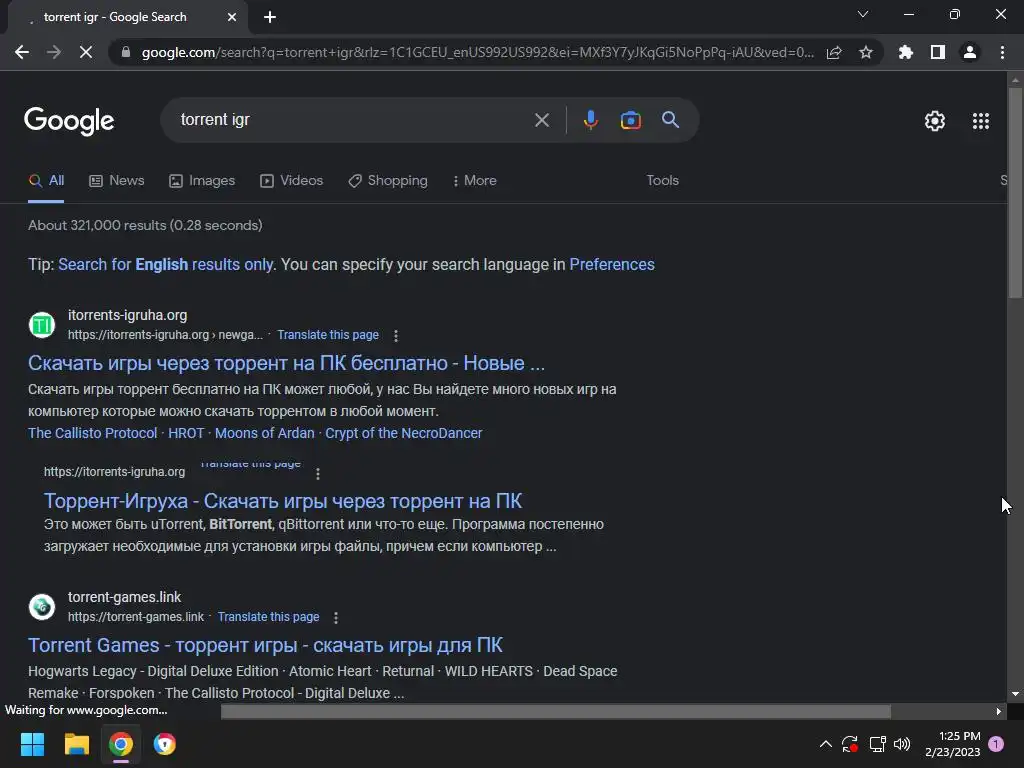Image resolution: width=1024 pixels, height=768 pixels.
Task: Open options menu for itorrents-igruha.org newga result
Action: (396, 336)
